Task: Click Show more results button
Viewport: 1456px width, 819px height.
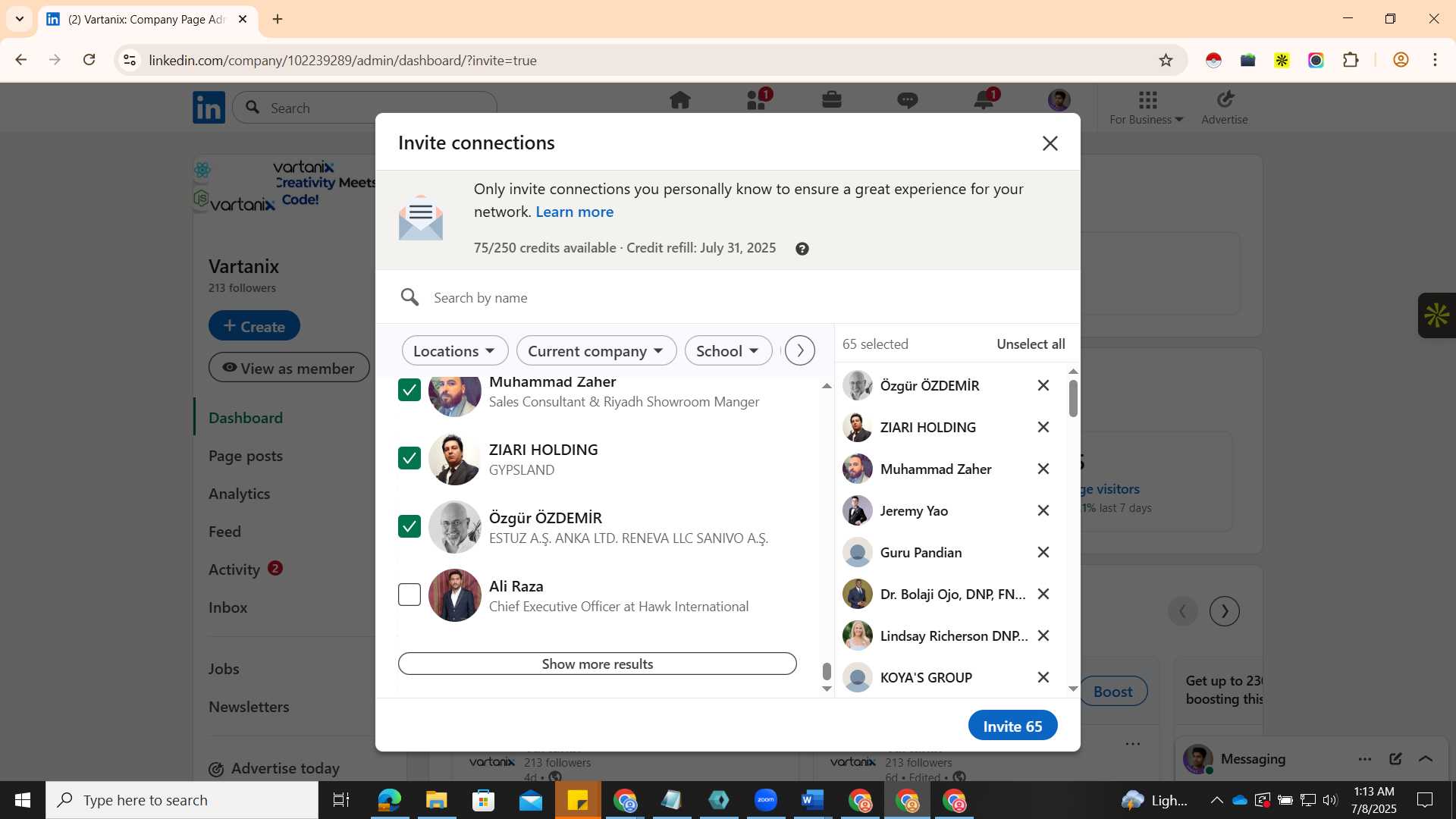Action: tap(598, 664)
